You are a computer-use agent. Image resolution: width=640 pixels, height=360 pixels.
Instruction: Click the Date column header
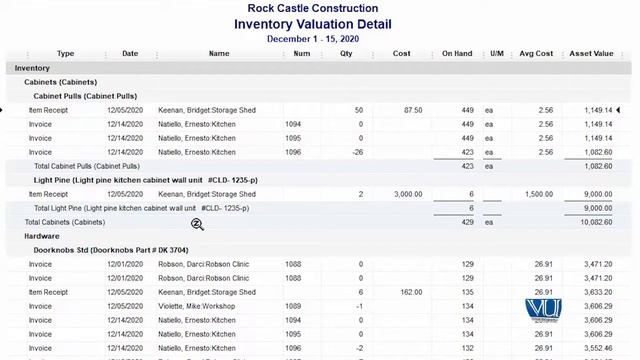(130, 53)
